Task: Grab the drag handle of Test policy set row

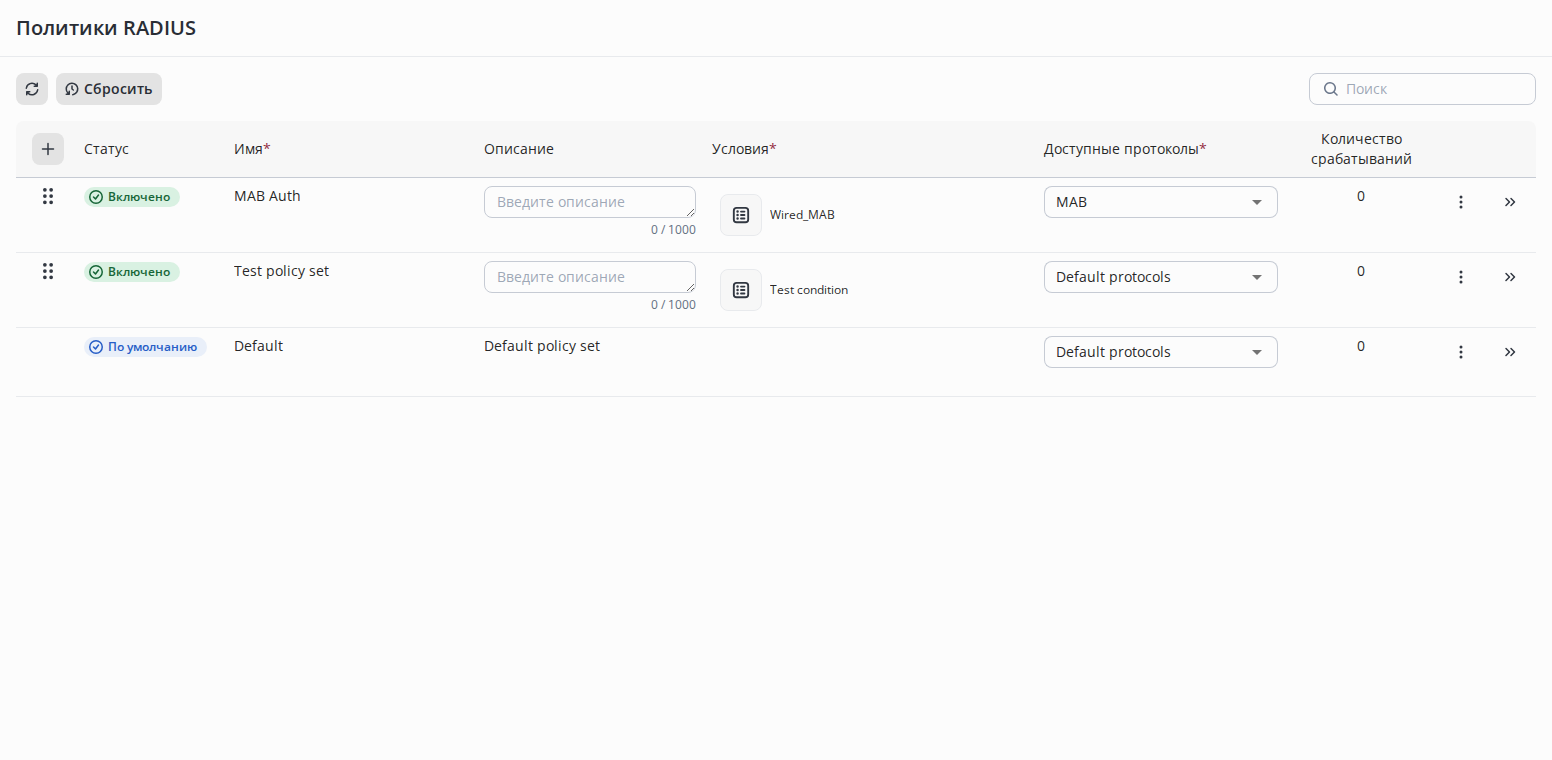Action: [47, 271]
